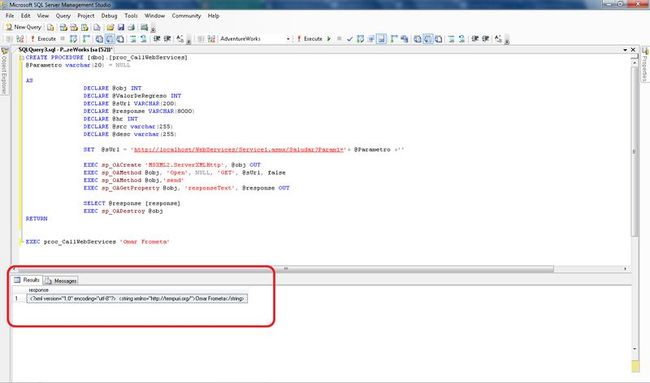The height and width of the screenshot is (383, 650).
Task: Click the Analysis Services MDX Query icon
Action: tap(63, 27)
